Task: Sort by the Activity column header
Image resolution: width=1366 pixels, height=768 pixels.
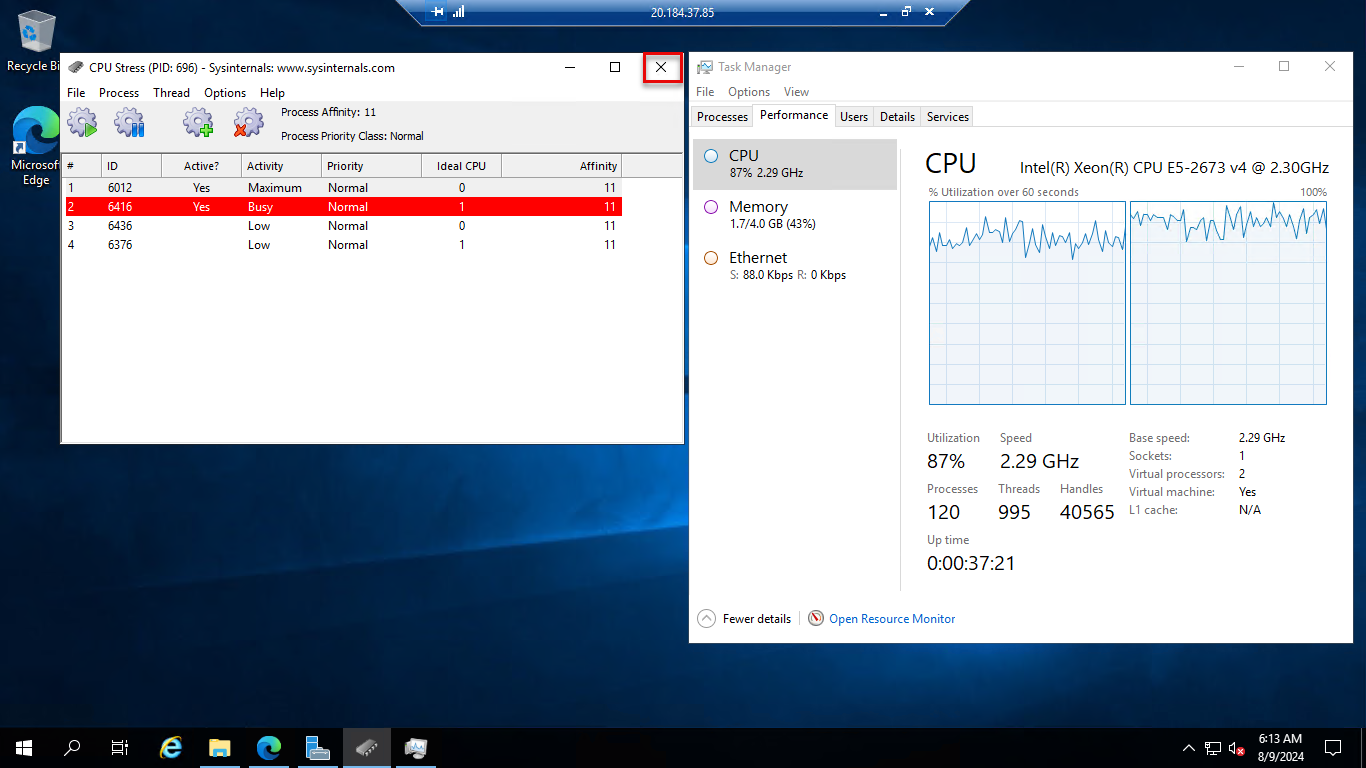Action: 282,166
